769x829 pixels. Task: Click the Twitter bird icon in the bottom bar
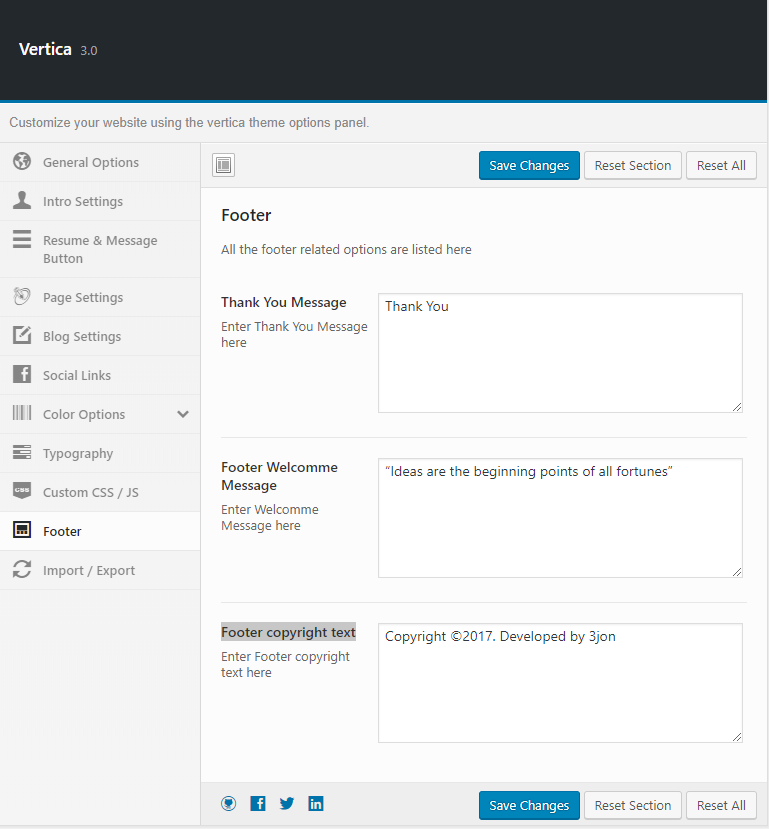pyautogui.click(x=286, y=804)
